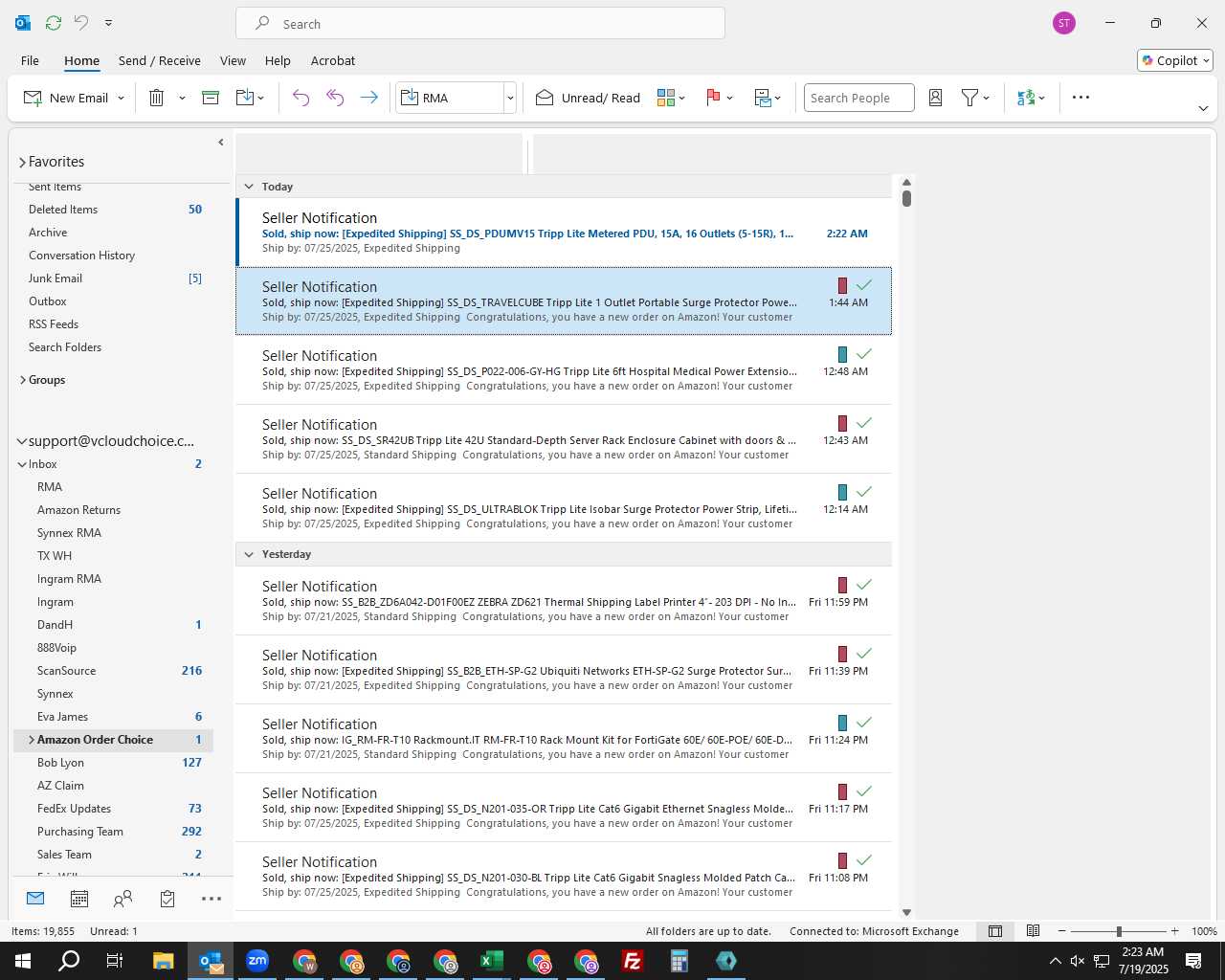Screen dimensions: 1225x980
Task: Open the RMA Quick Steps dropdown
Action: click(x=510, y=98)
